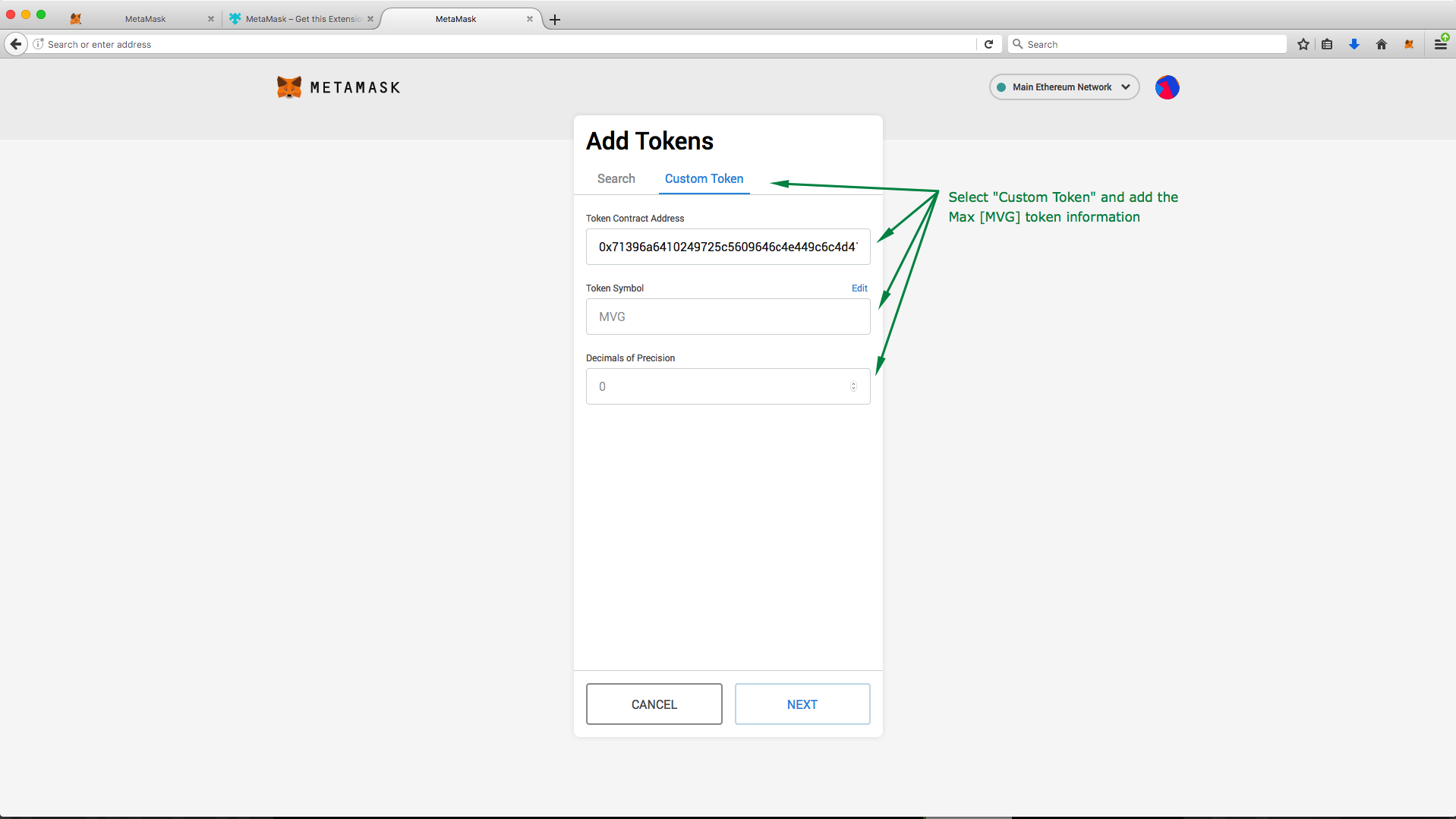Go to the browser home icon
Viewport: 1456px width, 819px height.
click(x=1382, y=44)
